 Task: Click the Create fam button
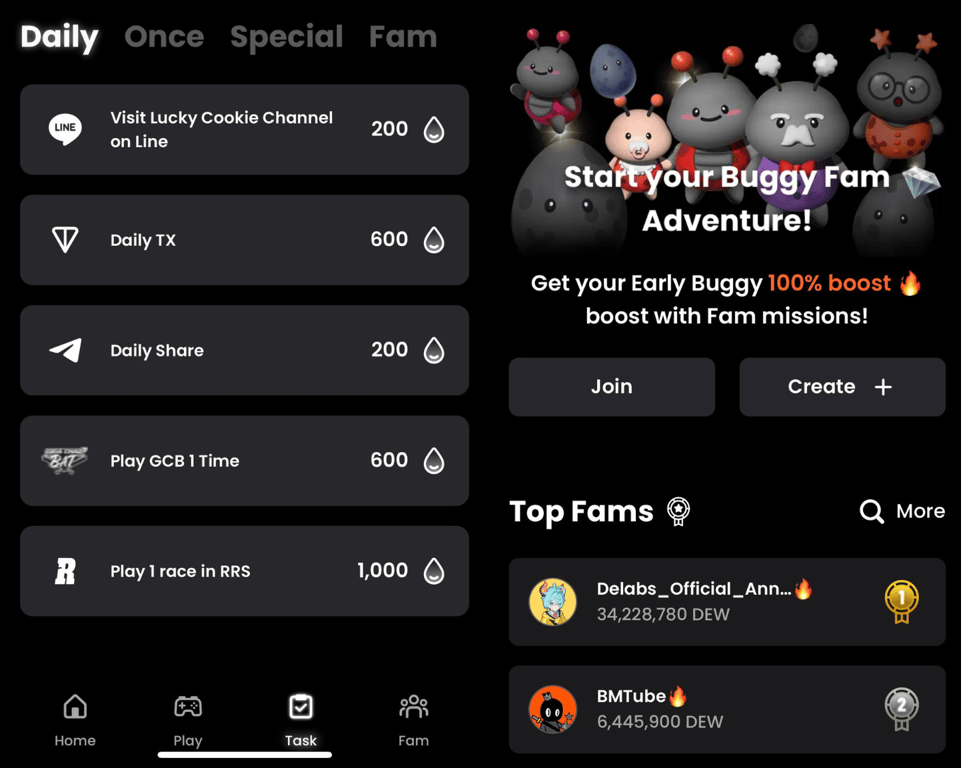click(842, 387)
